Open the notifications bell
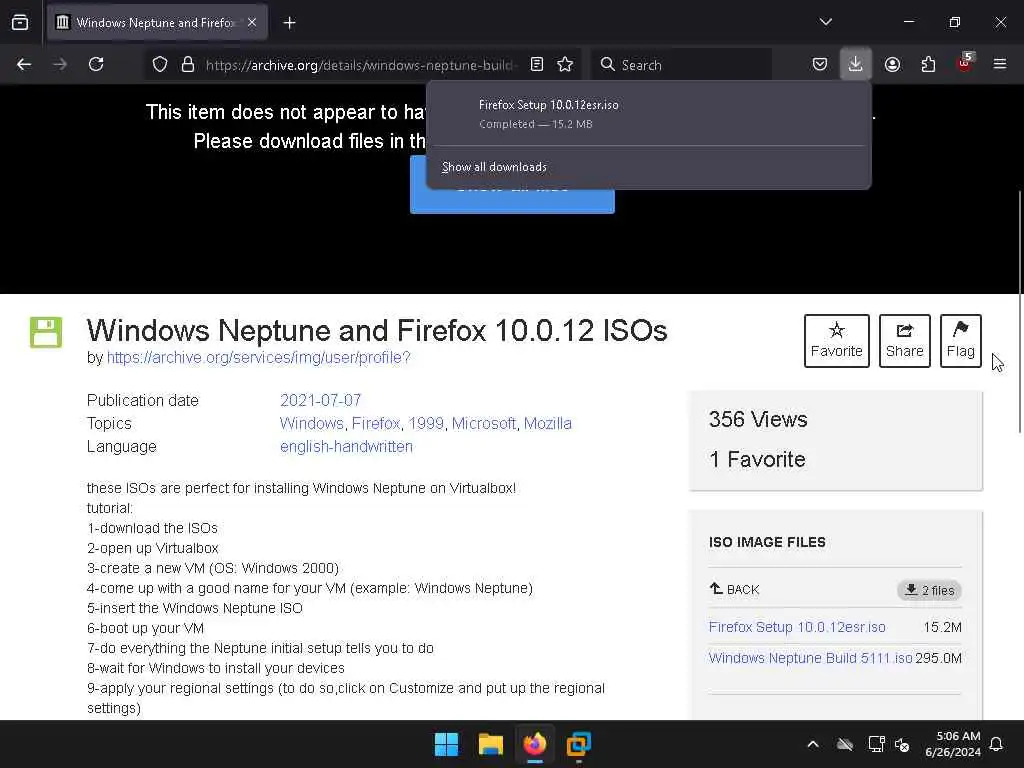1024x768 pixels. coord(997,744)
